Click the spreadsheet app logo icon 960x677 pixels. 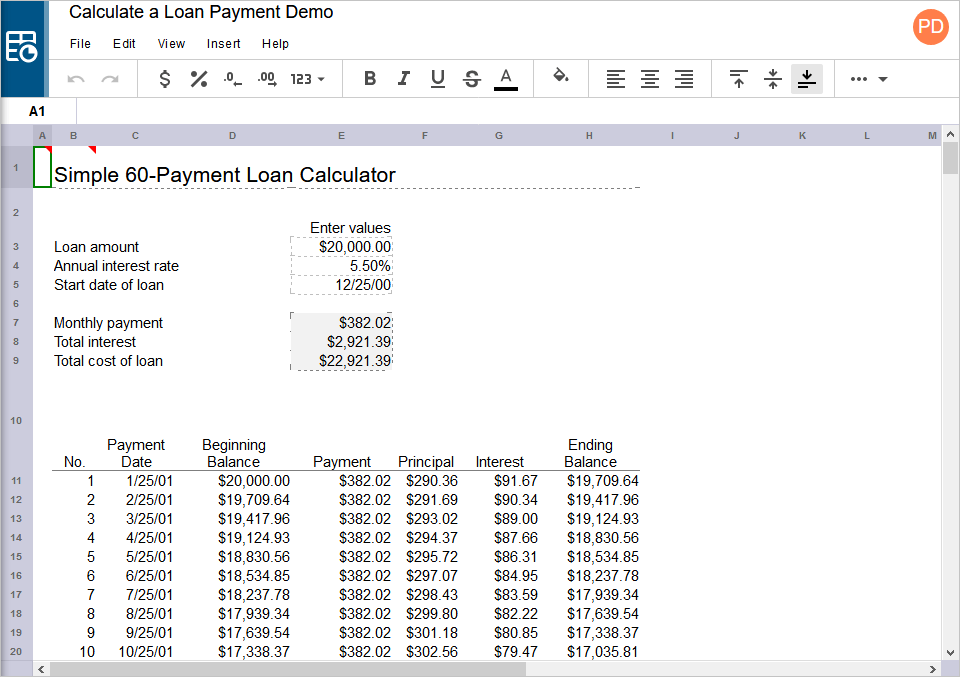coord(21,47)
